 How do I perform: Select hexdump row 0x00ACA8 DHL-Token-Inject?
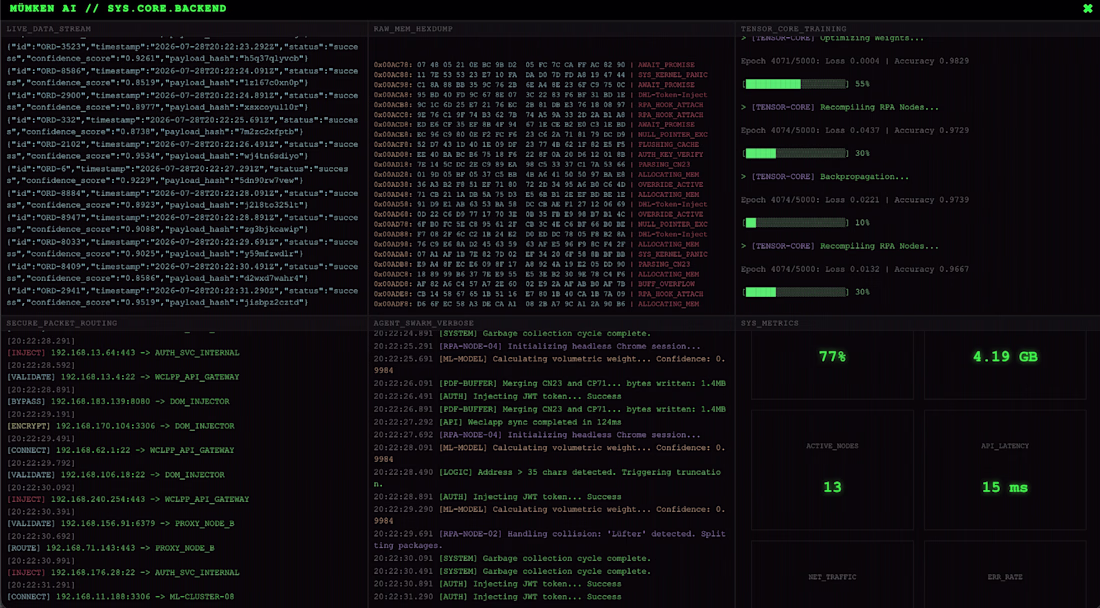(540, 95)
